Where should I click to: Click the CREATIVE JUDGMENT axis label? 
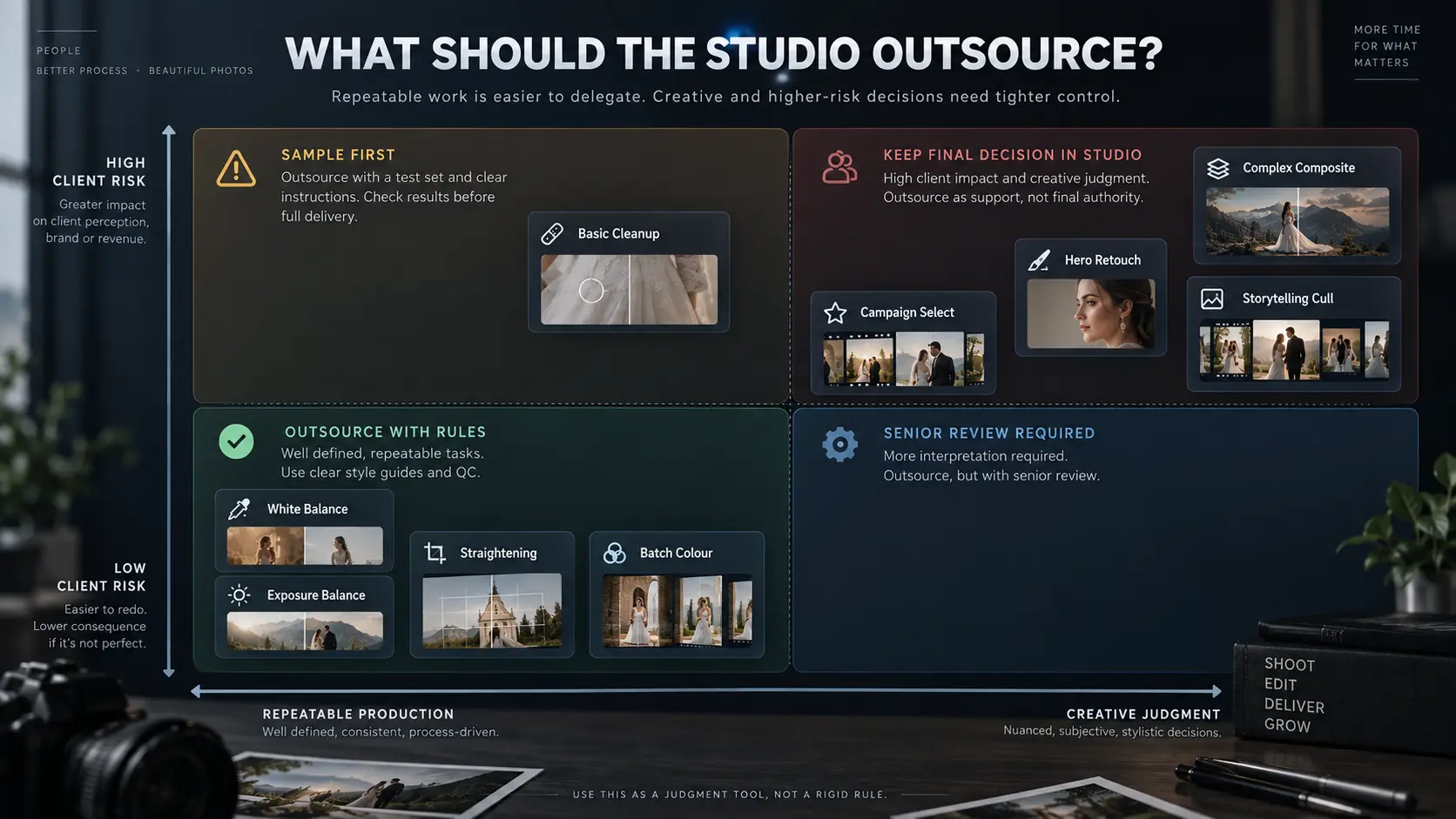pyautogui.click(x=1143, y=714)
